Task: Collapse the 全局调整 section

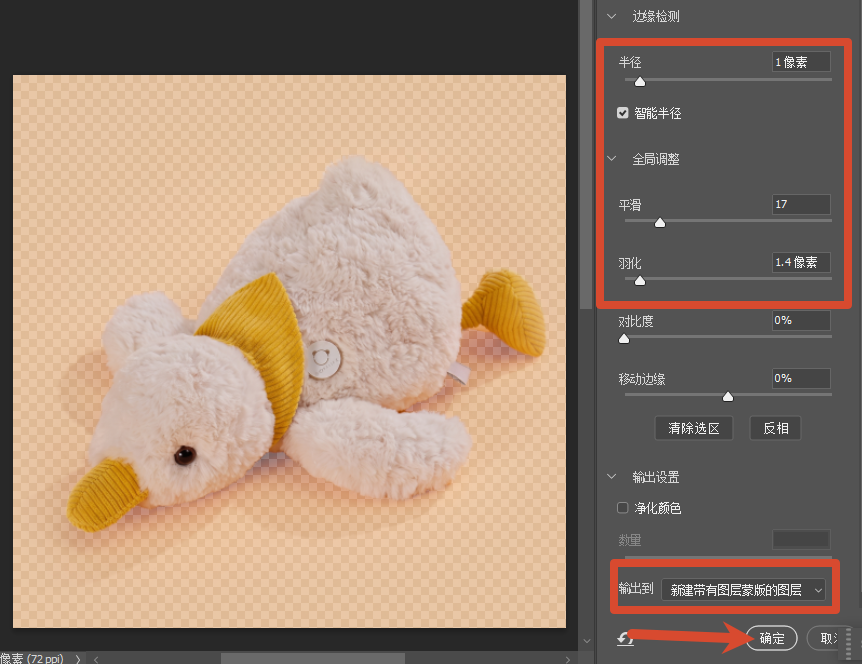Action: click(x=611, y=159)
